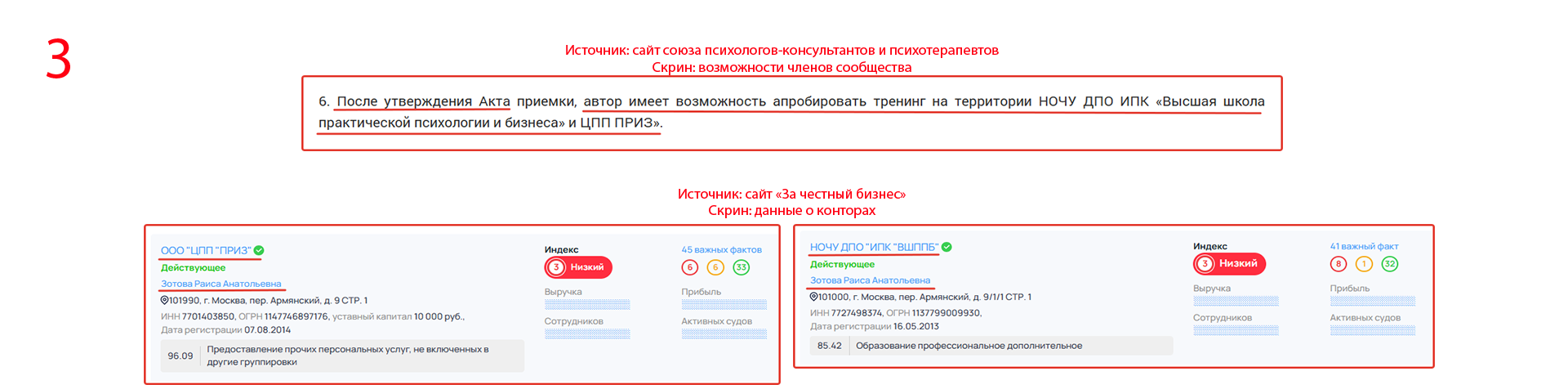Click the hidden Выручка value in ВШППБ card
This screenshot has width=1568, height=385.
(x=1236, y=302)
